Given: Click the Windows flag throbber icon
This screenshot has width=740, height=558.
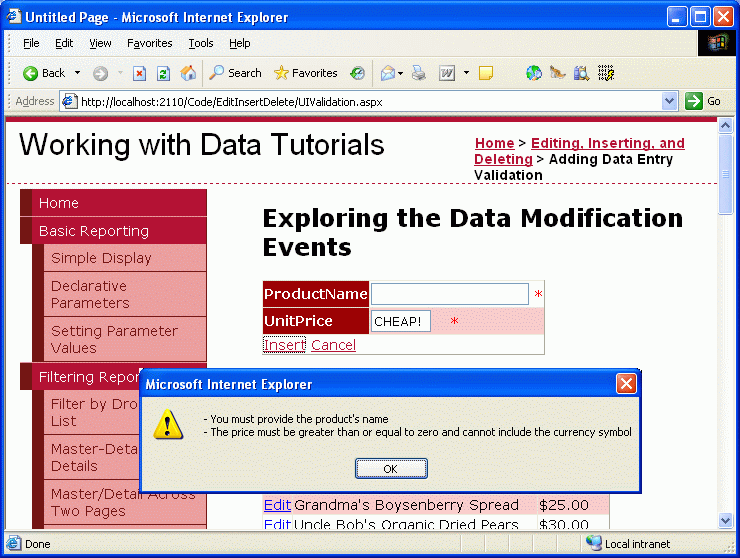Looking at the screenshot, I should (x=717, y=43).
